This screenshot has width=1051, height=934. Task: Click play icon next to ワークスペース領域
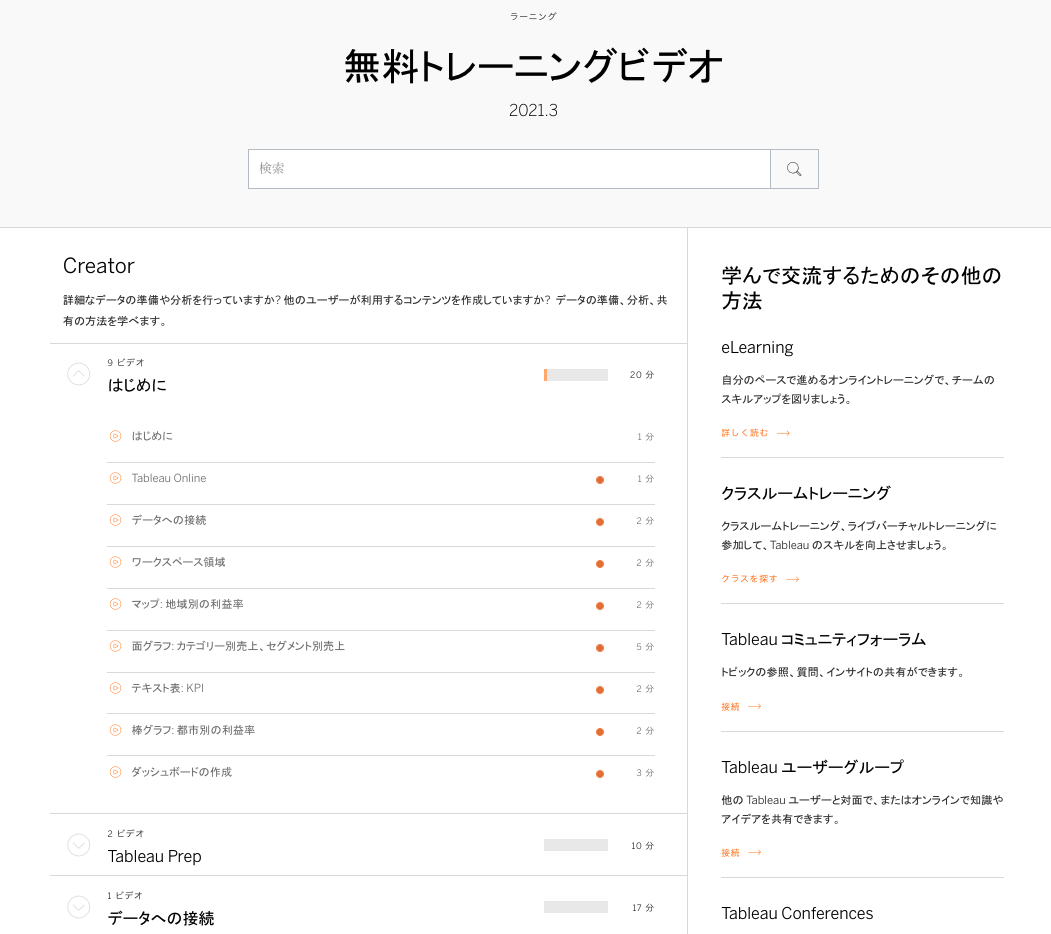pyautogui.click(x=115, y=562)
